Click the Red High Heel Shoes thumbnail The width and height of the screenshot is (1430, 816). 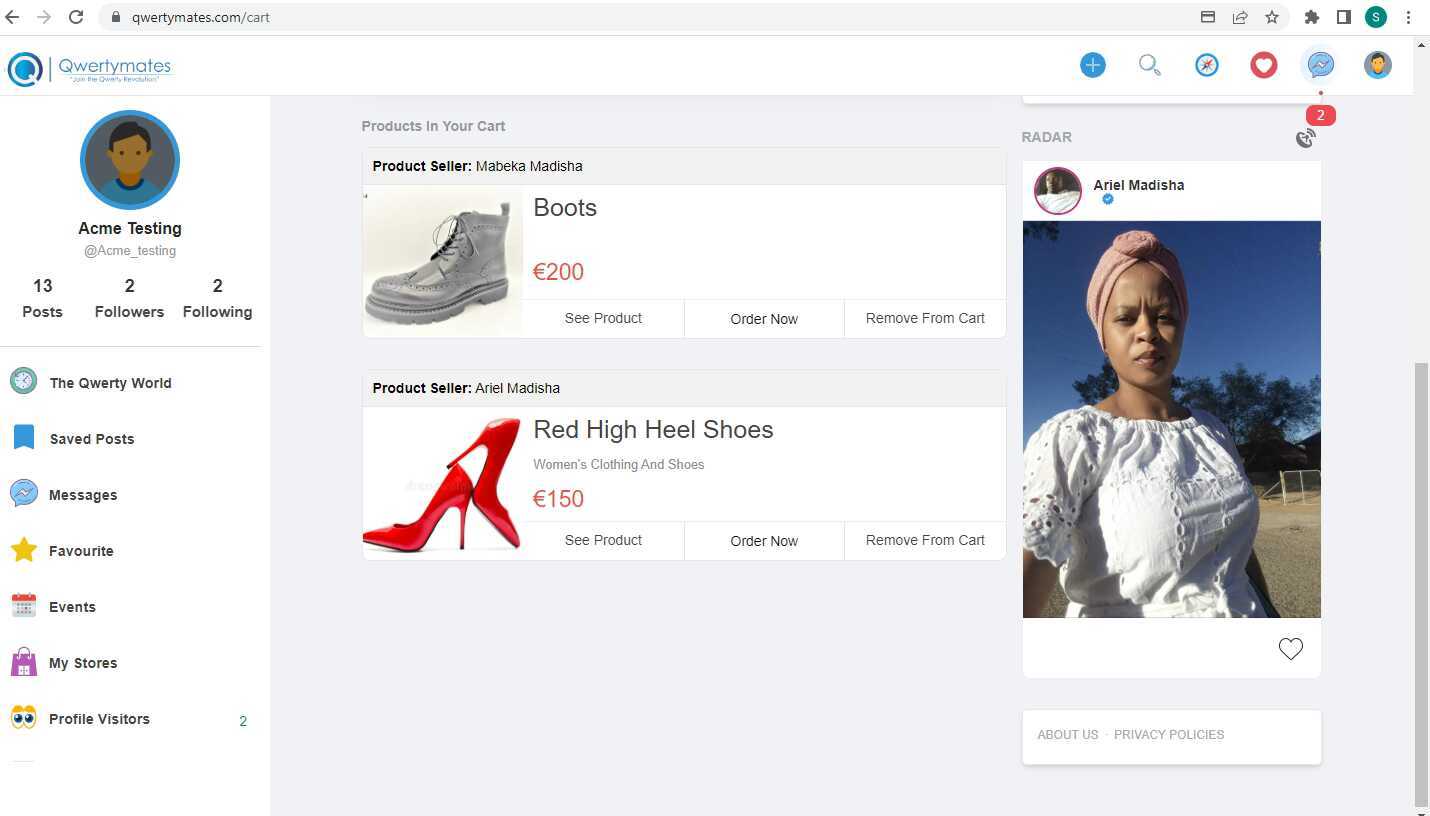tap(442, 485)
